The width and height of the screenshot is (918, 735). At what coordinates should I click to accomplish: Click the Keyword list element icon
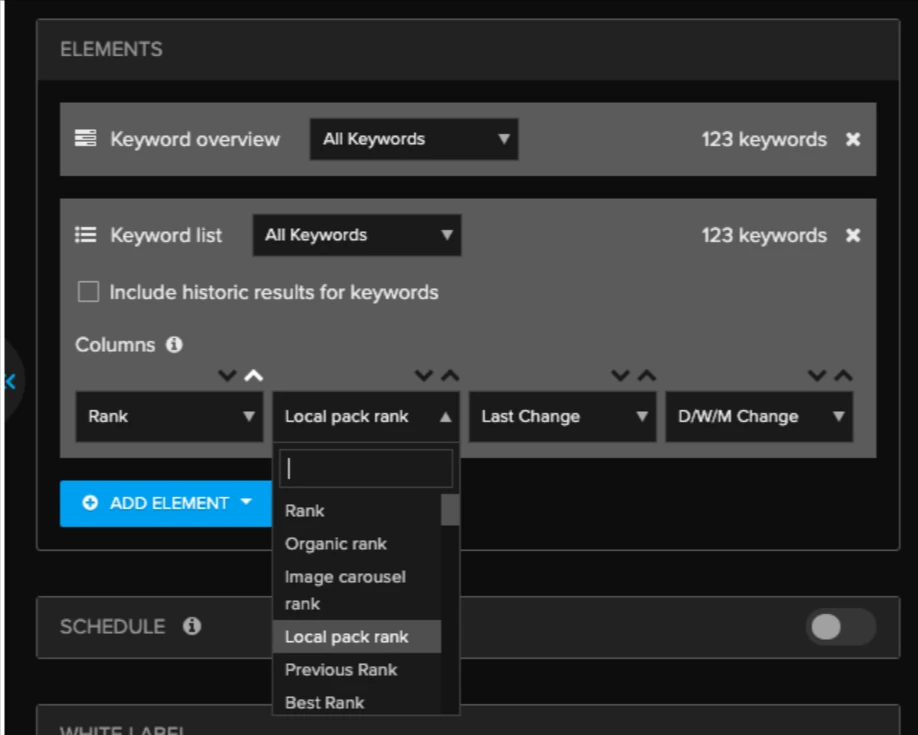tap(87, 235)
